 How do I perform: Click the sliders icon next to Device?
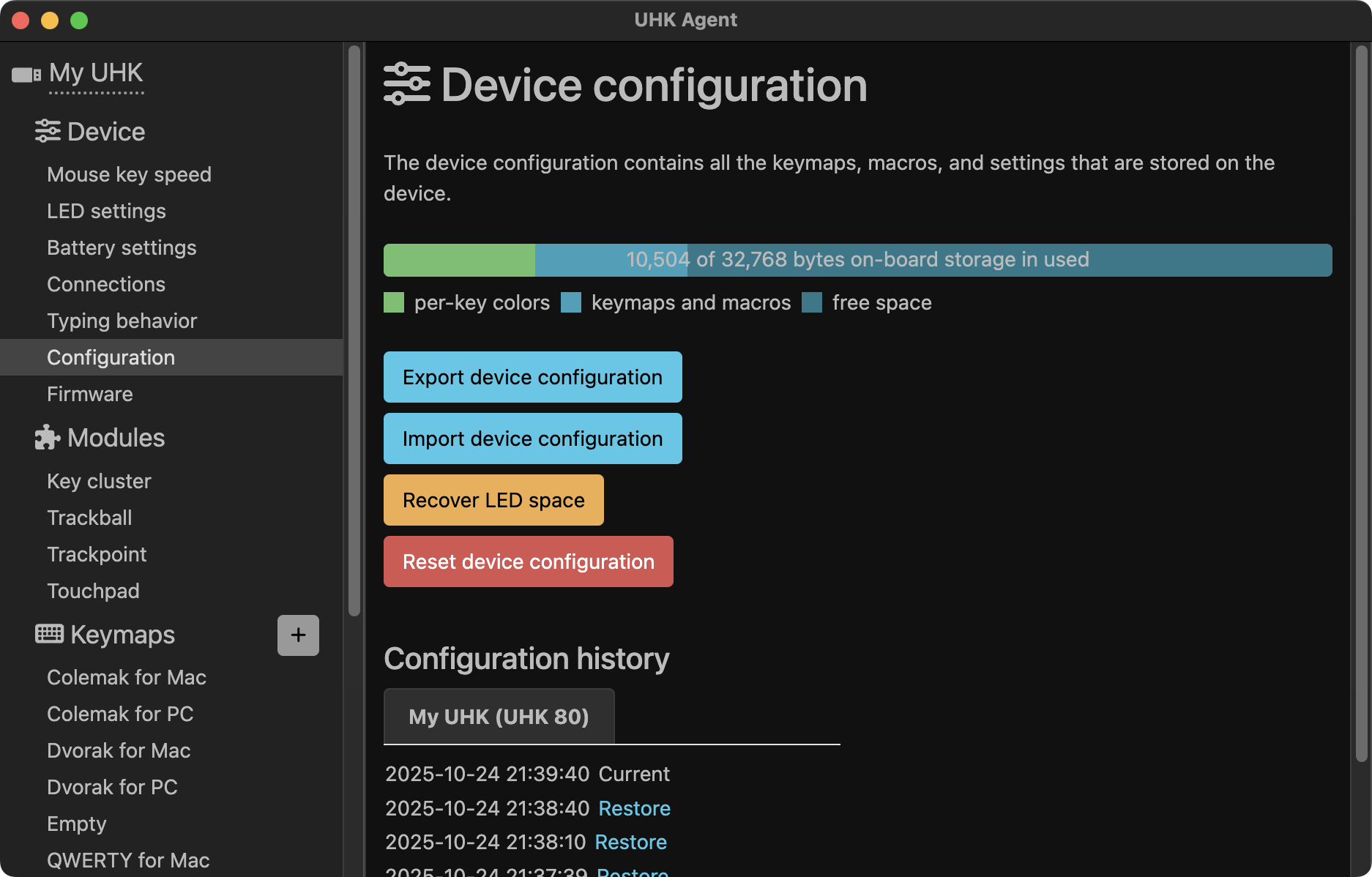[48, 132]
